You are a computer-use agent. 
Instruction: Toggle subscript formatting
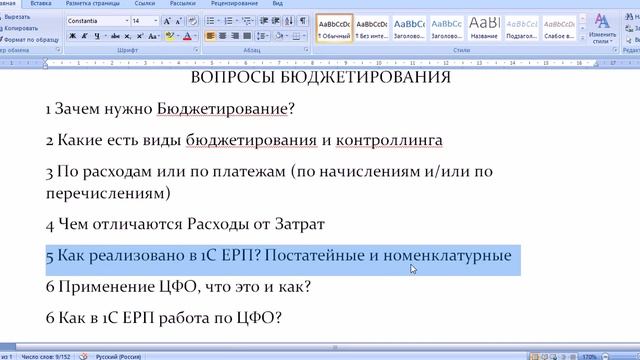[127, 36]
